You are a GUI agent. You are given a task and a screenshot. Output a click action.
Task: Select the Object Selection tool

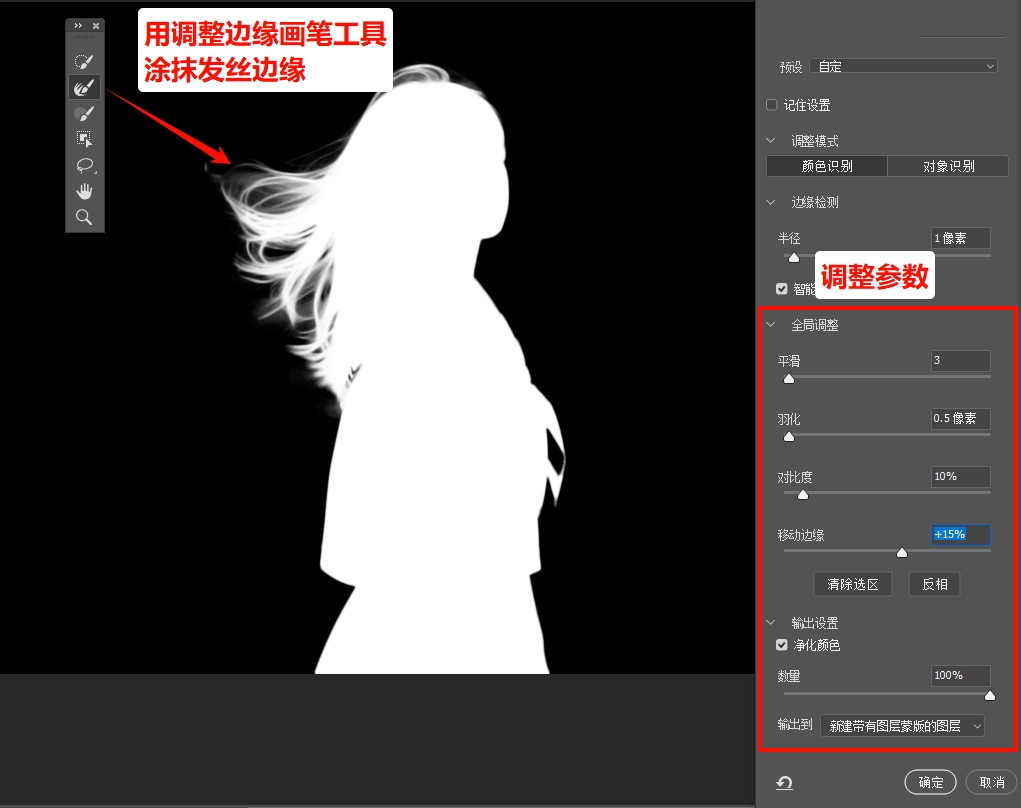pyautogui.click(x=84, y=139)
